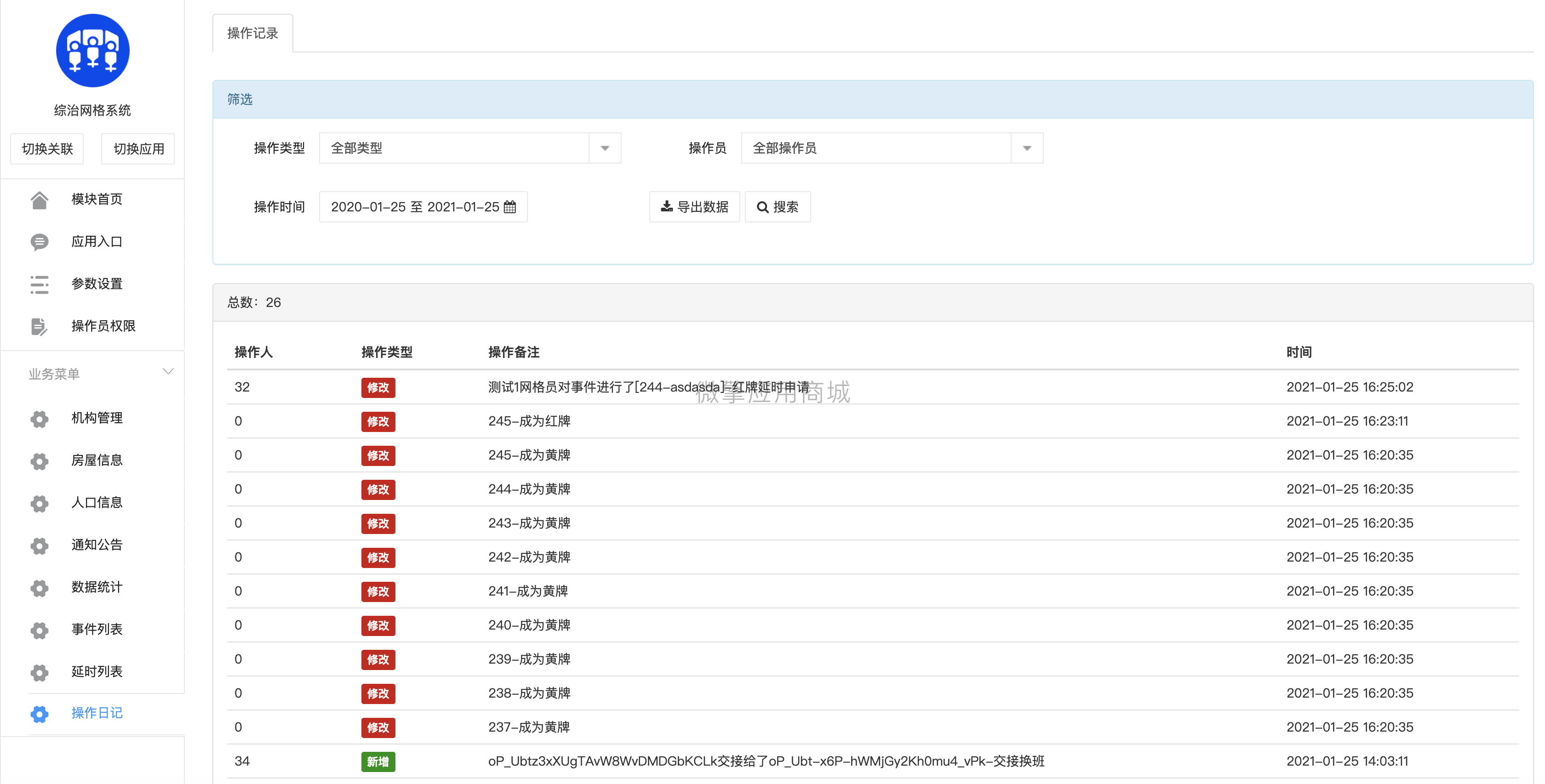The width and height of the screenshot is (1545, 784).
Task: Open the 操作类型 dropdown showing 全部类型
Action: 469,148
